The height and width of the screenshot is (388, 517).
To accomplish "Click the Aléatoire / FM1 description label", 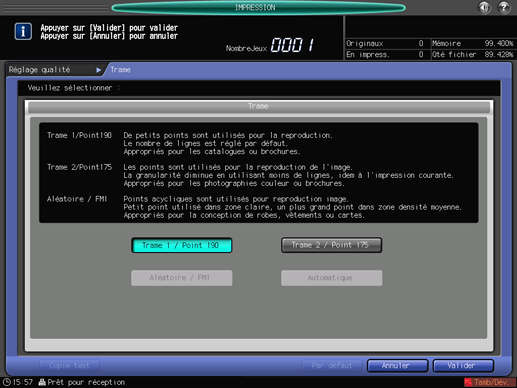I will pos(77,199).
